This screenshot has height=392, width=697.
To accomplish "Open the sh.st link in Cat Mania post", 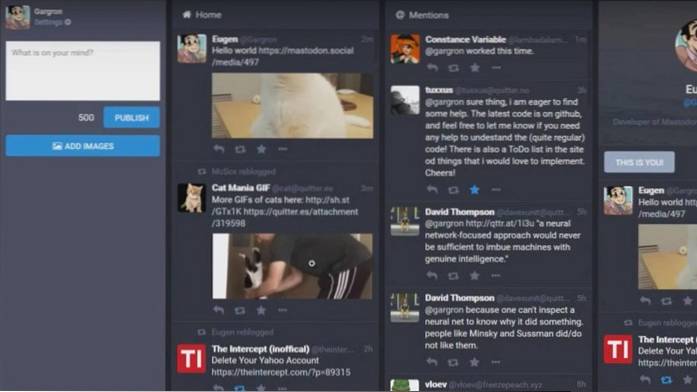I will point(280,206).
